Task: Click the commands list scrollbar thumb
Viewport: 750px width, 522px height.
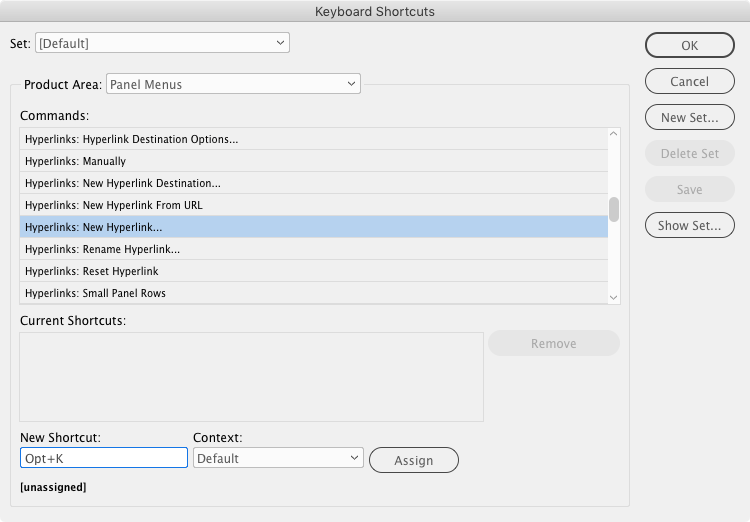Action: click(614, 210)
